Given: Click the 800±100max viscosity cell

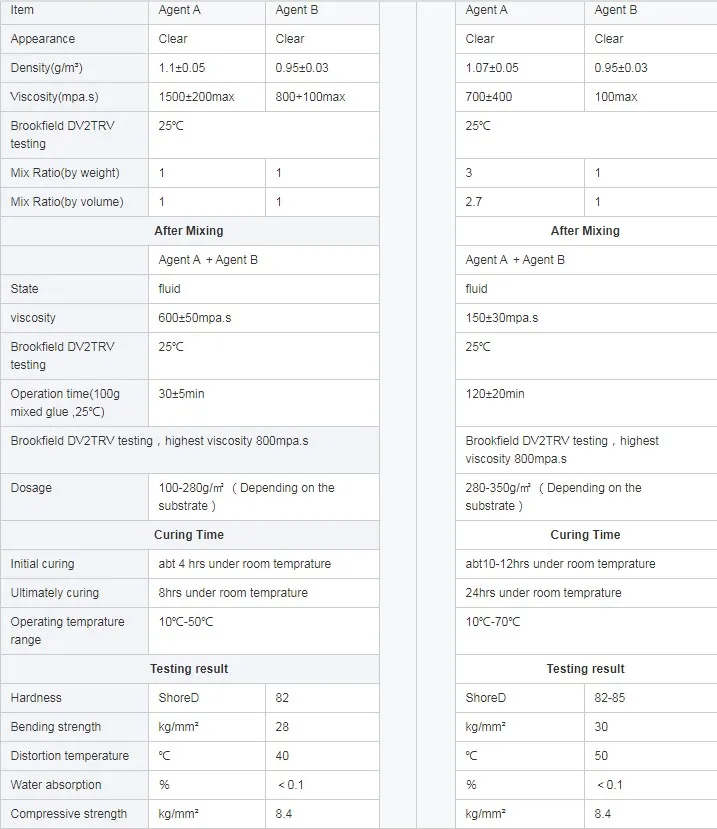Looking at the screenshot, I should point(310,97).
